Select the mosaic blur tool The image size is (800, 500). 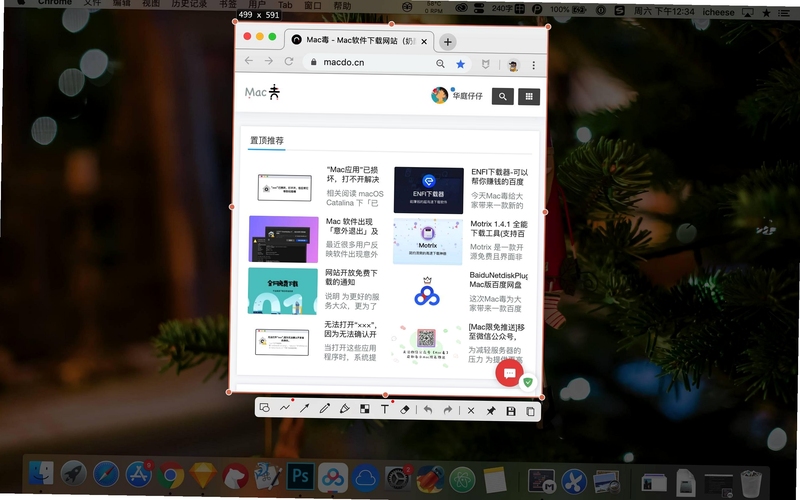coord(365,409)
